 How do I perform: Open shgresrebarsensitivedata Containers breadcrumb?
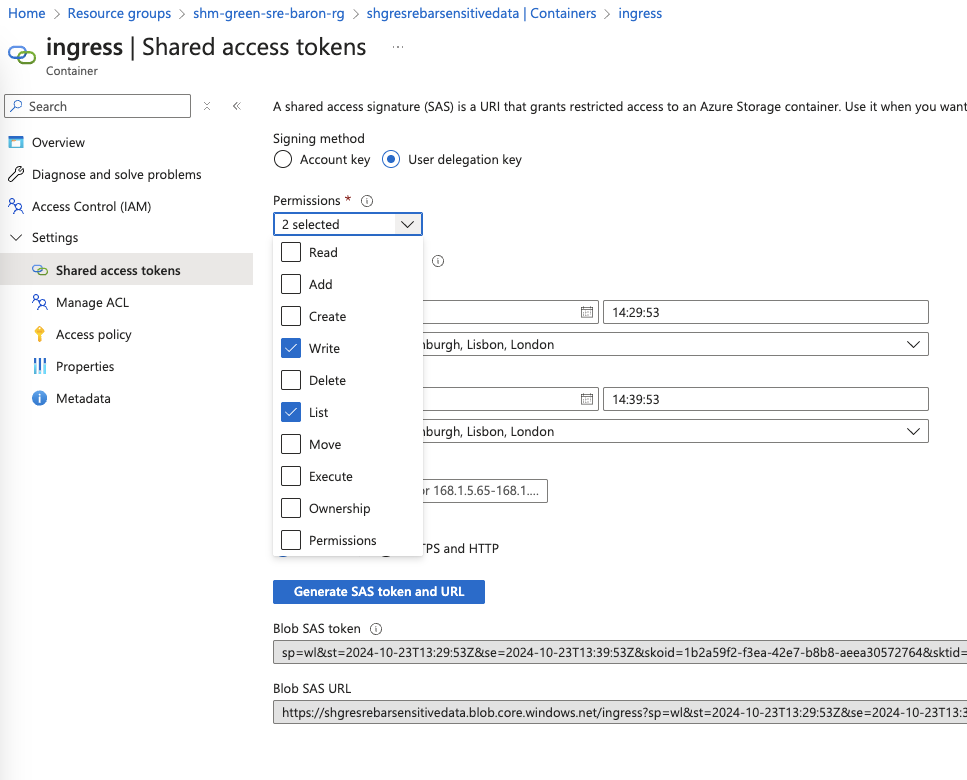(481, 14)
